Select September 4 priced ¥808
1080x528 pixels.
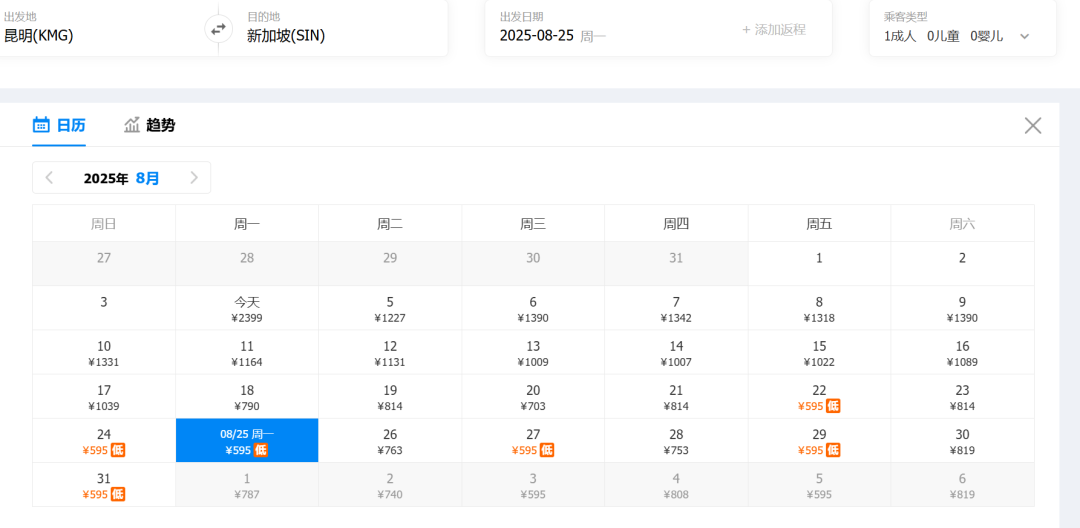tap(676, 485)
